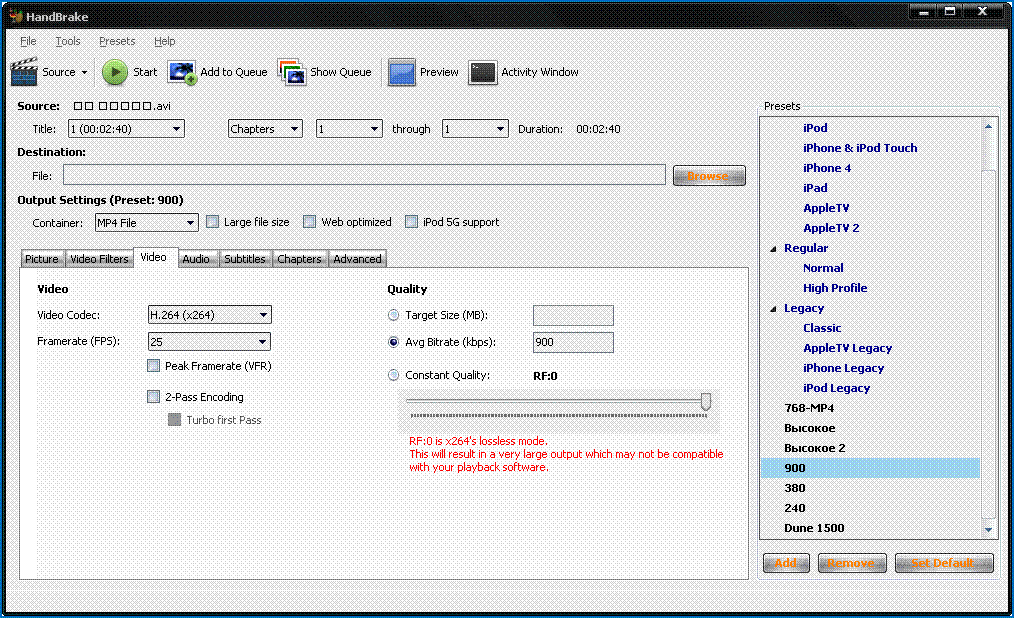
Task: Select the iPhone Legacy preset
Action: pyautogui.click(x=843, y=368)
